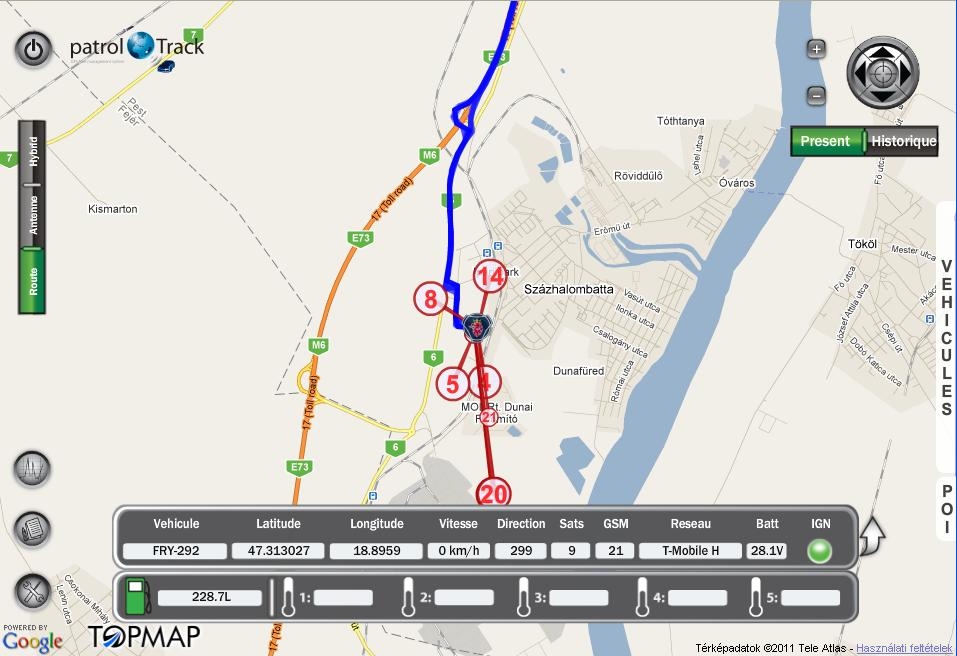Viewport: 957px width, 656px height.
Task: Click thermometer icon for sensor 1
Action: tap(288, 597)
